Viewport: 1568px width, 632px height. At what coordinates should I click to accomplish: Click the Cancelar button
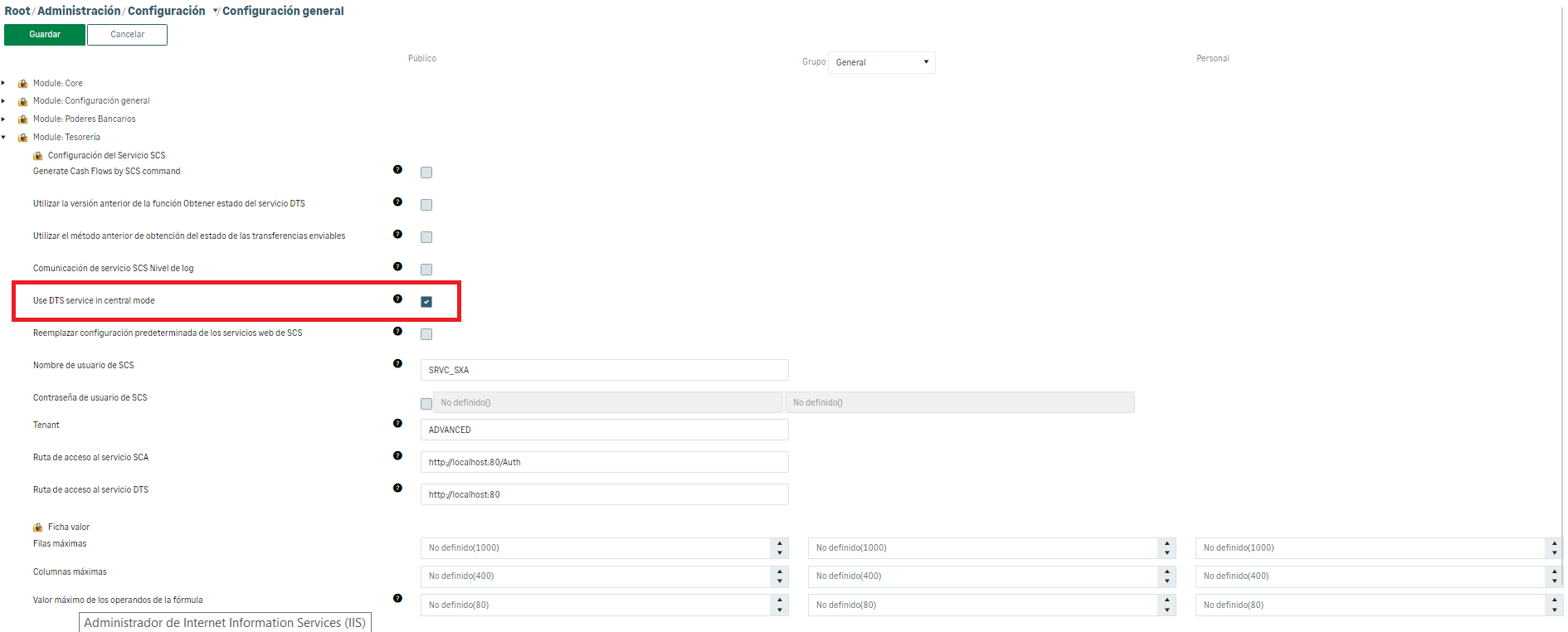[x=127, y=35]
